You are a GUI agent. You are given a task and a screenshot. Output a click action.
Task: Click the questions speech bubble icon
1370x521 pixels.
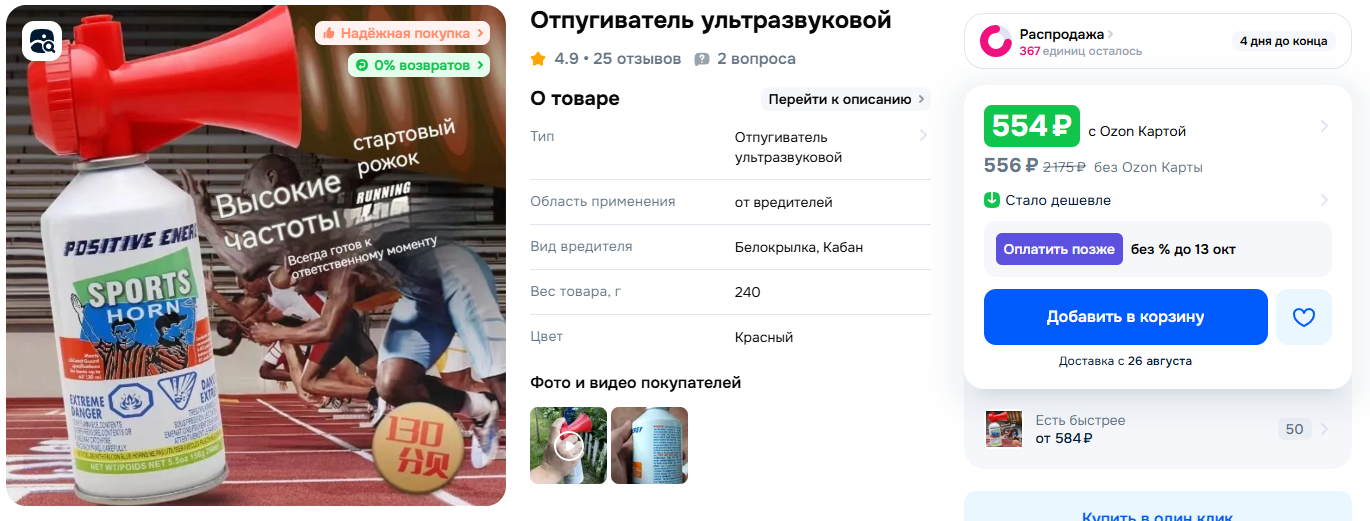[702, 59]
